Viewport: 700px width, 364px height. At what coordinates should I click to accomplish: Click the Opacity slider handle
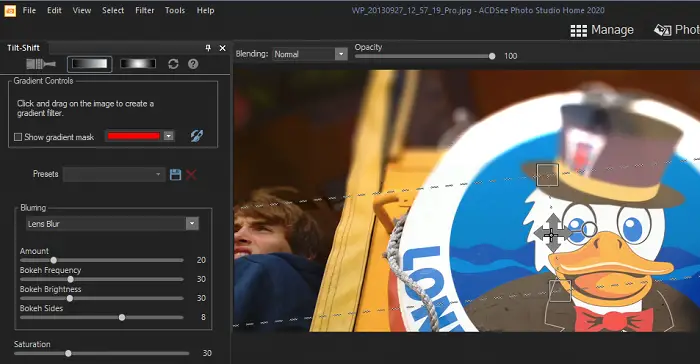pos(492,56)
